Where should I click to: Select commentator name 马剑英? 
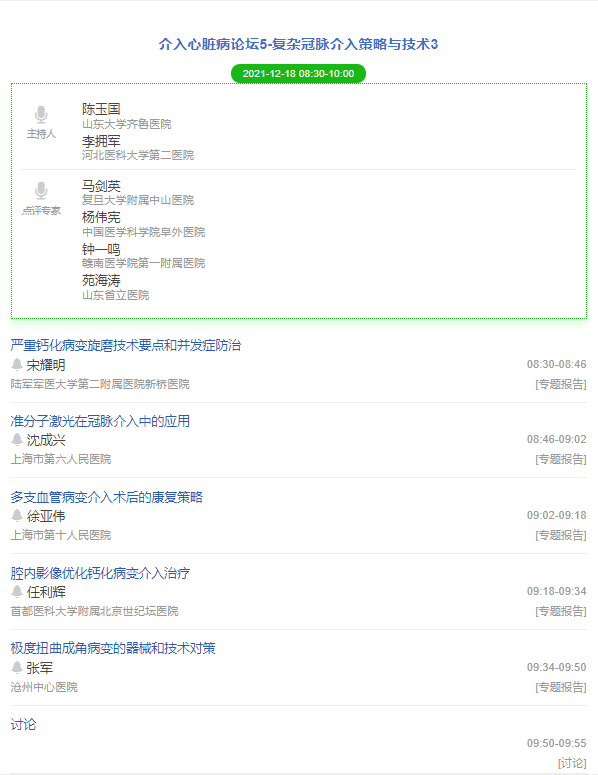click(x=101, y=186)
